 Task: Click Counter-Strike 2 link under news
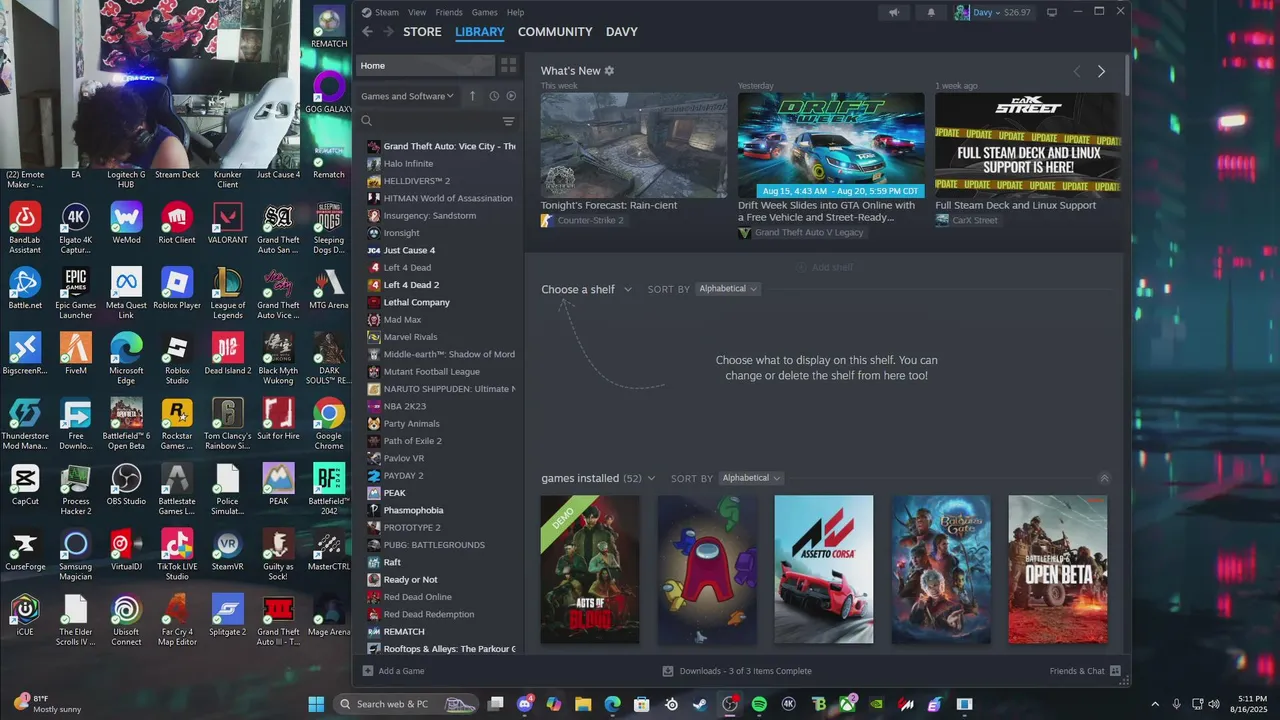(x=590, y=220)
